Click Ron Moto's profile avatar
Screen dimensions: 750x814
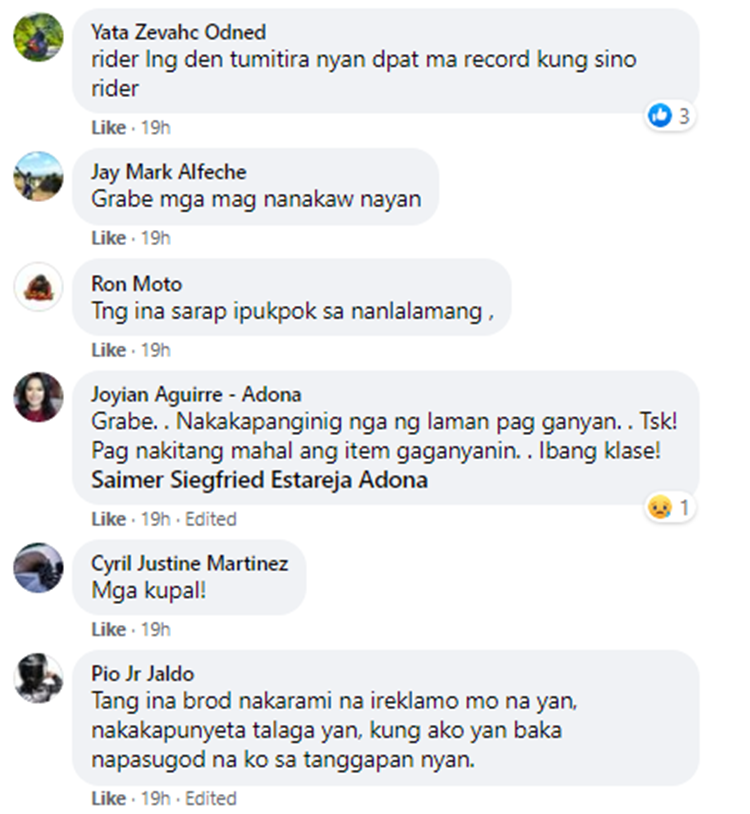point(38,287)
